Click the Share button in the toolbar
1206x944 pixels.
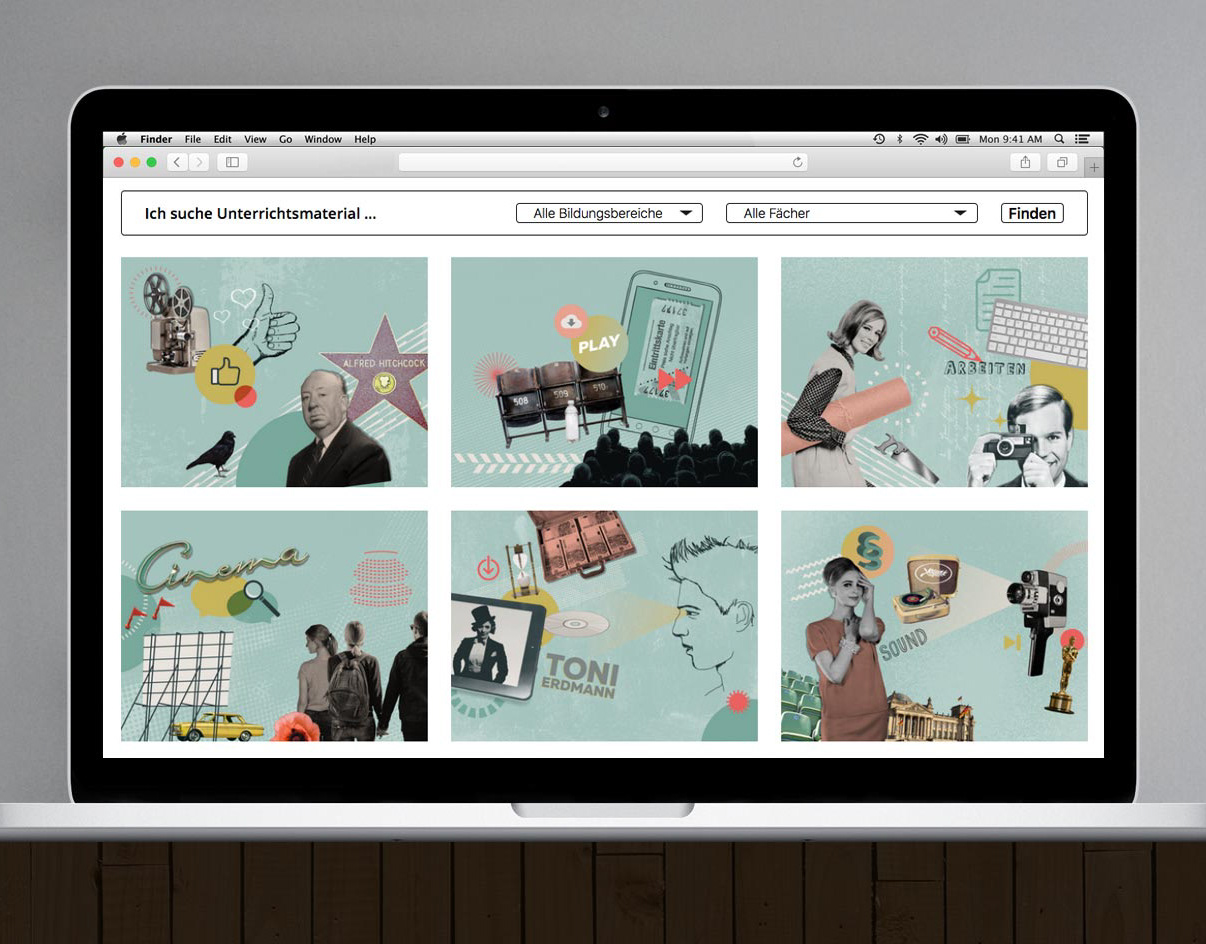pos(1025,162)
